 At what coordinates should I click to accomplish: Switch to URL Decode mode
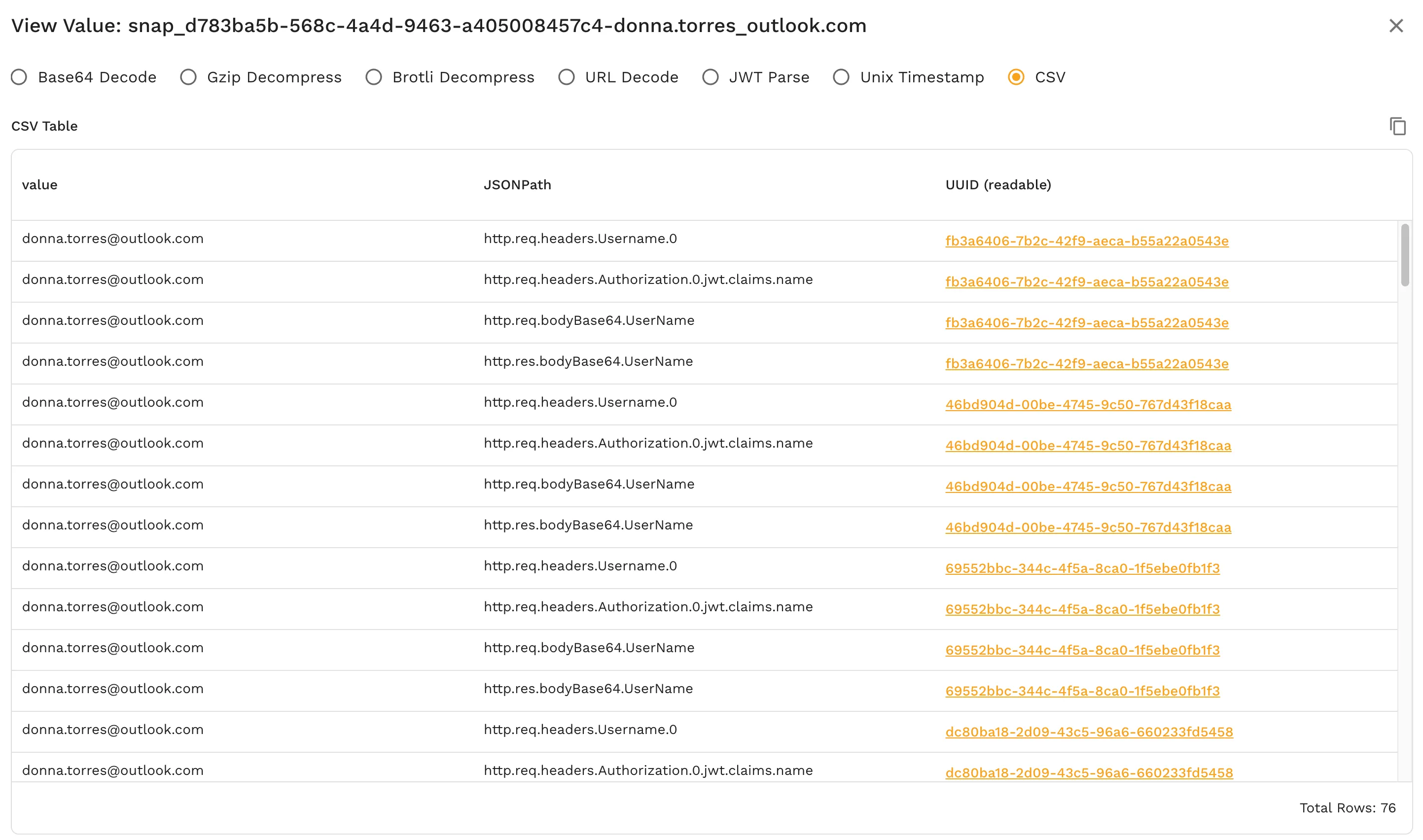click(566, 77)
